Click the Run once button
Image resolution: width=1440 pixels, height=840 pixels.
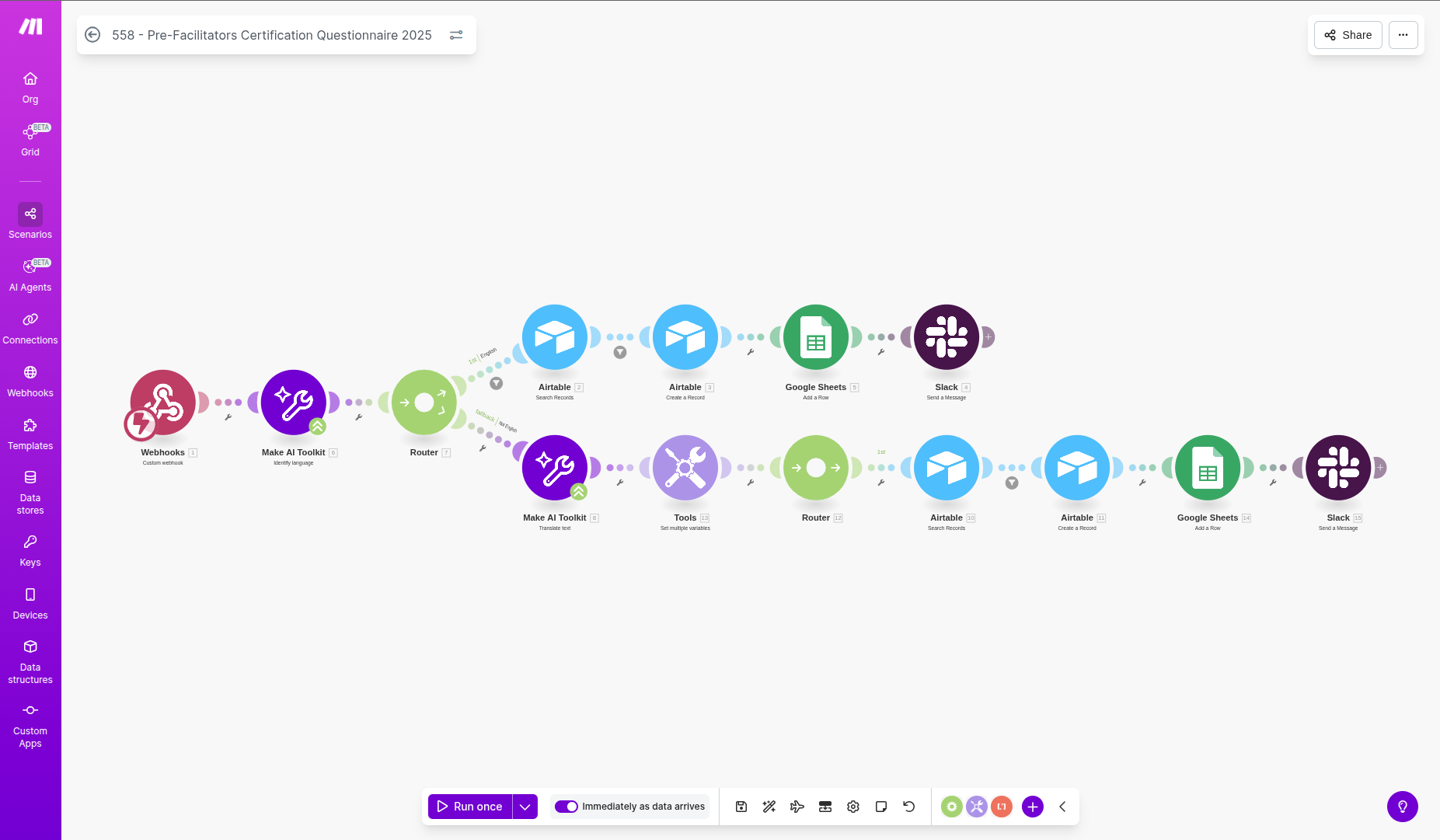click(x=470, y=807)
